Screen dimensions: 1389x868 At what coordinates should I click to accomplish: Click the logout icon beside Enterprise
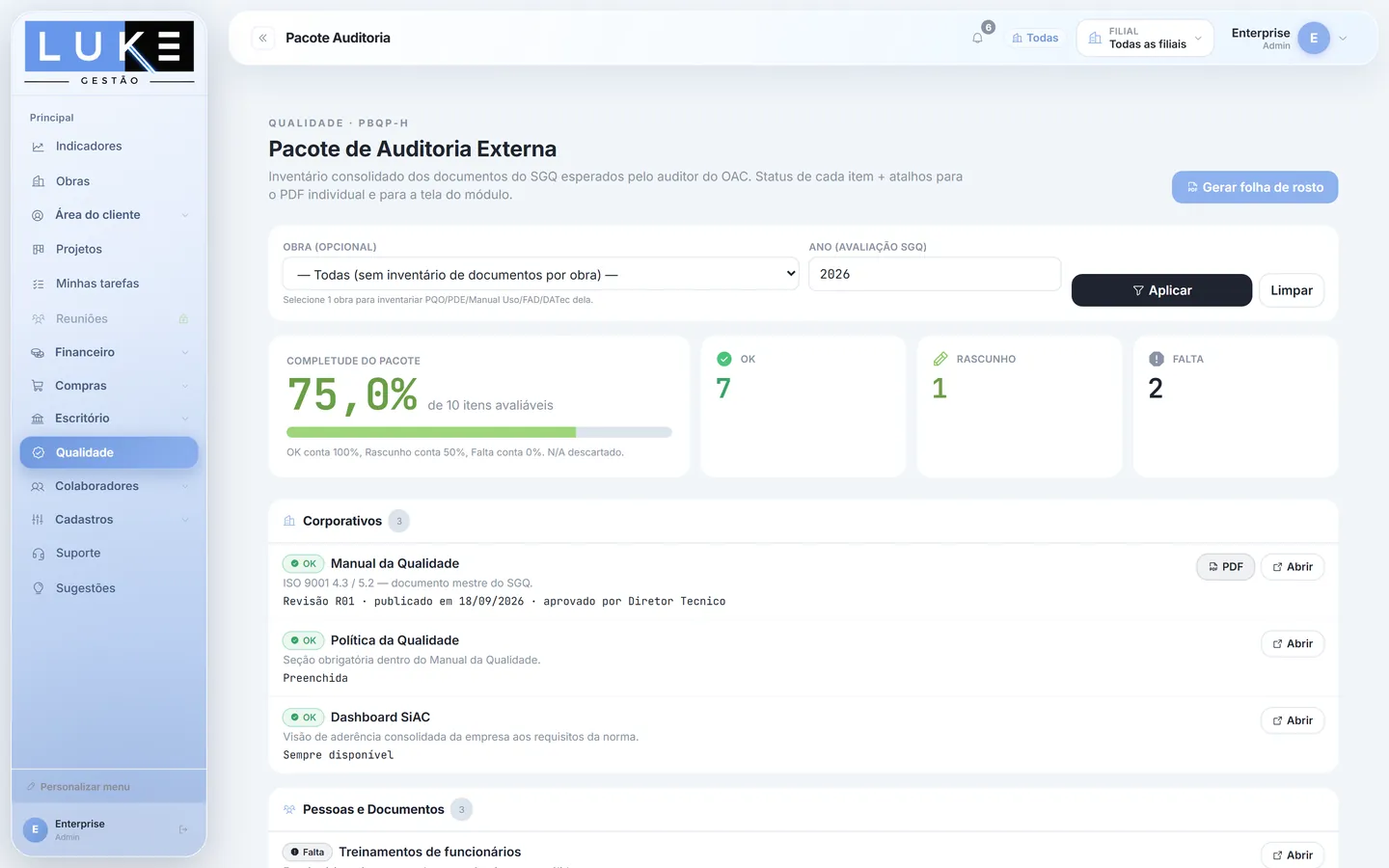(x=183, y=829)
